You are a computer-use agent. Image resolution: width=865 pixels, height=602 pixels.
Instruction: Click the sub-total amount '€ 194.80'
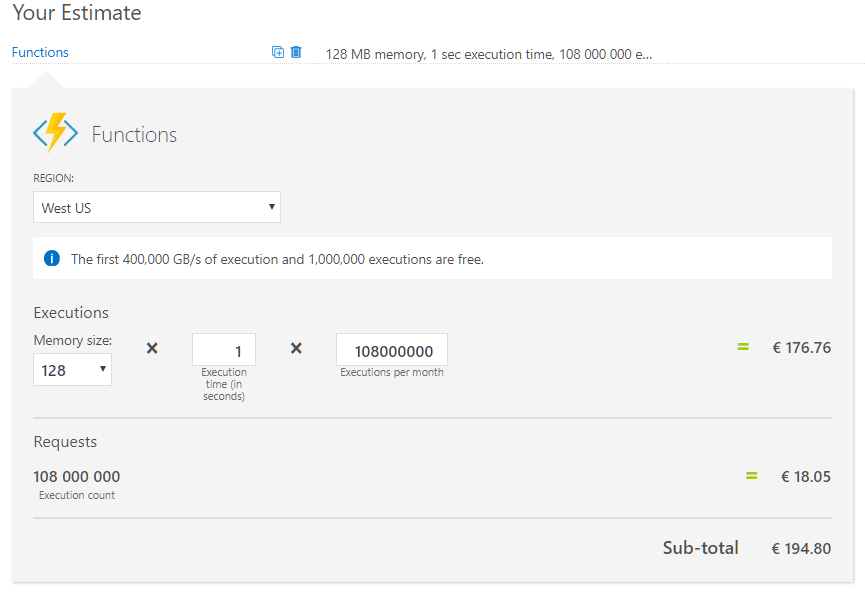[x=801, y=548]
